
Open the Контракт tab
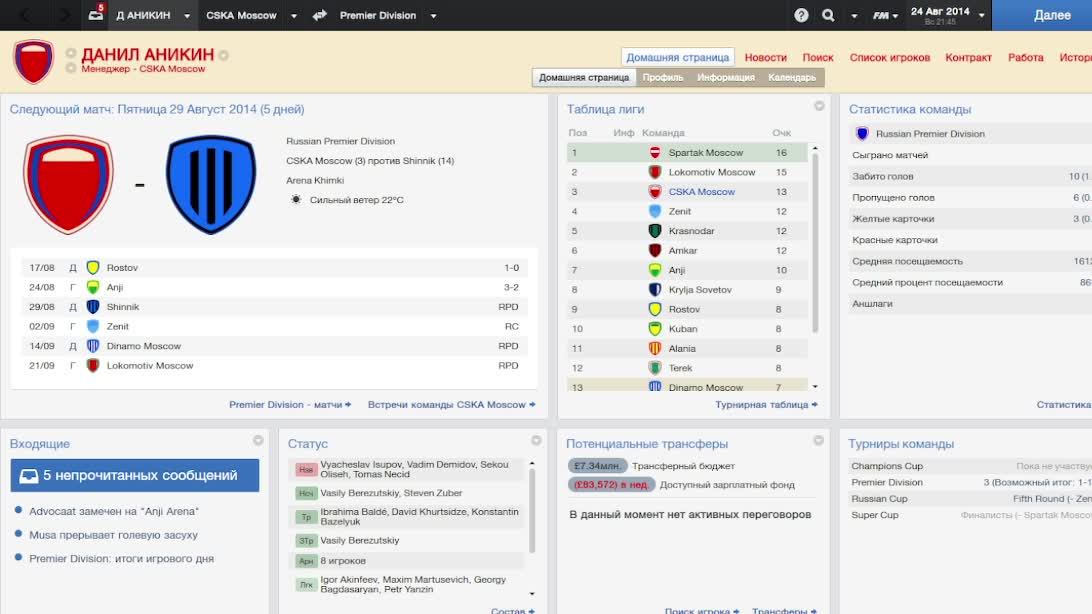(x=968, y=57)
